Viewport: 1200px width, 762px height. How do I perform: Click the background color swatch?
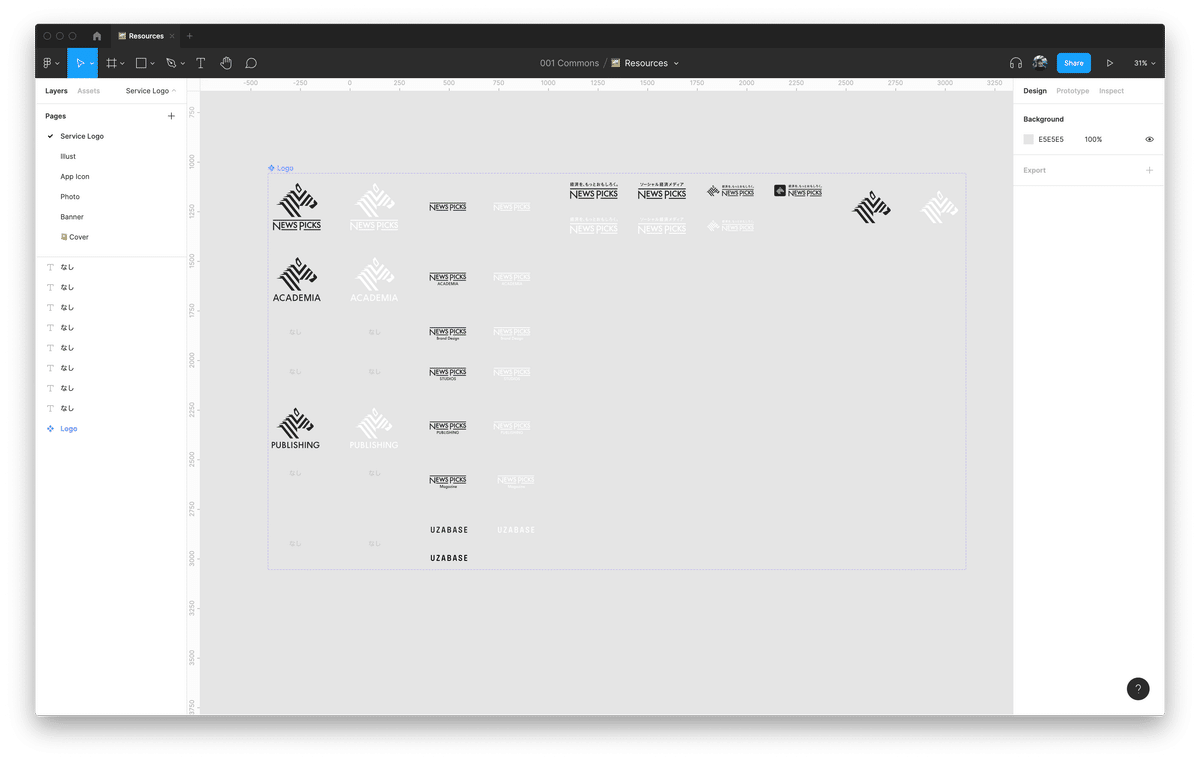(1028, 139)
